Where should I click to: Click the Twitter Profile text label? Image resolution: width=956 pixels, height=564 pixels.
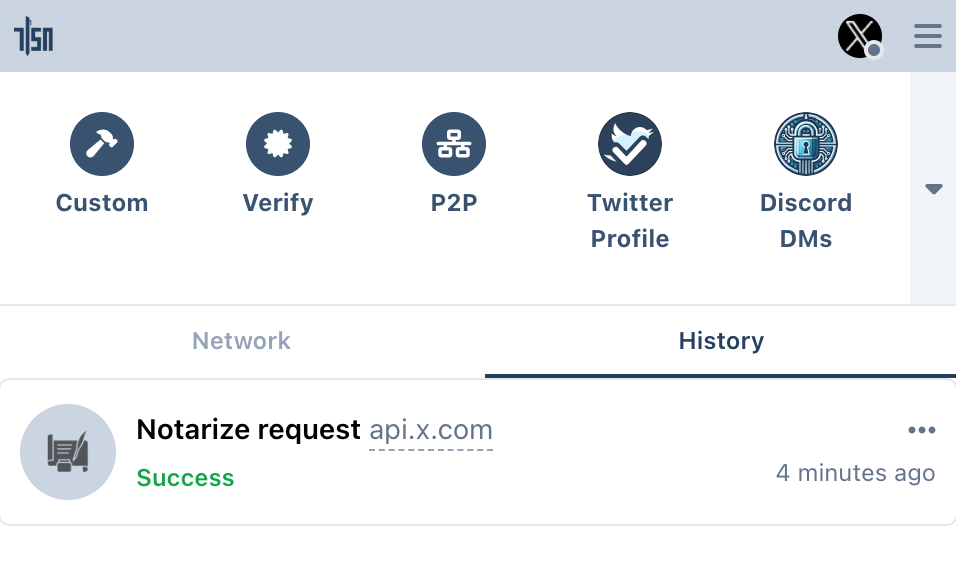click(x=630, y=221)
